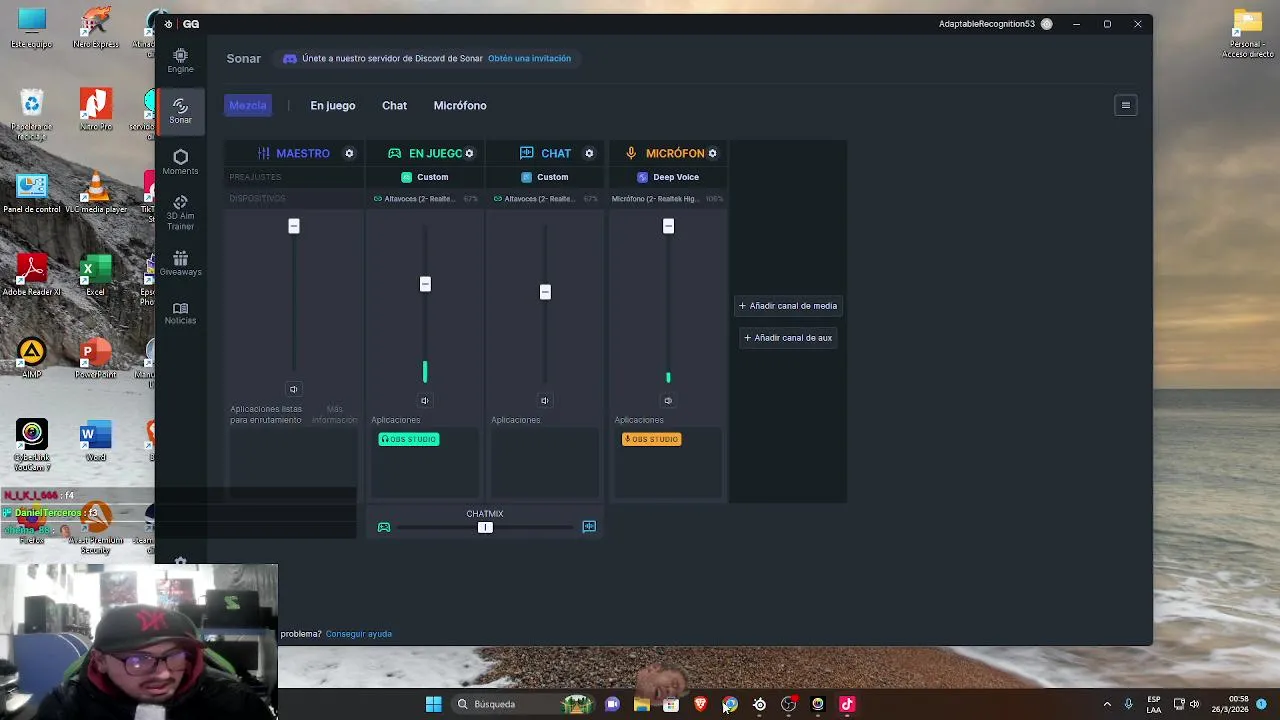
Task: Open AIMP desktop shortcut
Action: click(32, 358)
